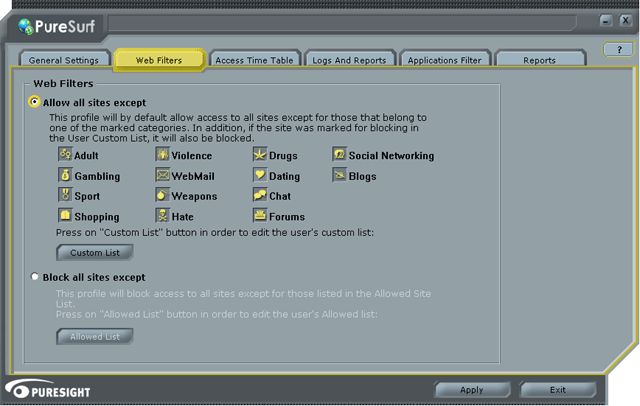Viewport: 640px width, 406px height.
Task: Toggle the Shopping category icon
Action: [65, 215]
